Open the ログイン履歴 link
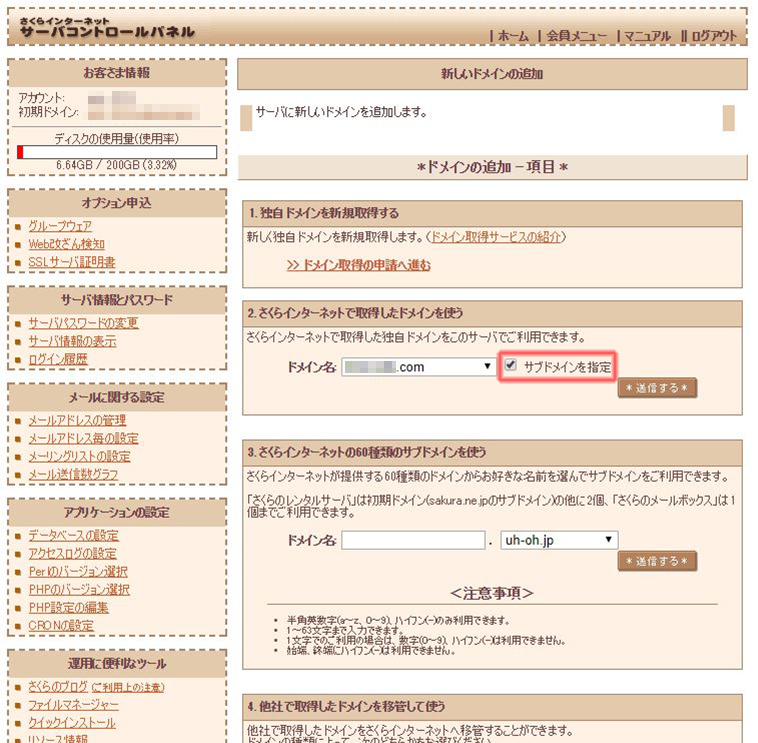 (58, 359)
